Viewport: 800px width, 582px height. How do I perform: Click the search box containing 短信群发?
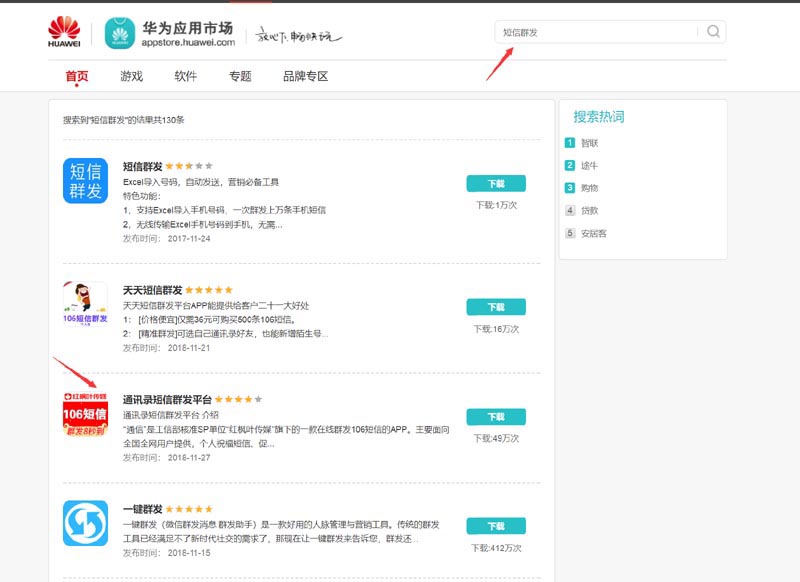pyautogui.click(x=600, y=32)
